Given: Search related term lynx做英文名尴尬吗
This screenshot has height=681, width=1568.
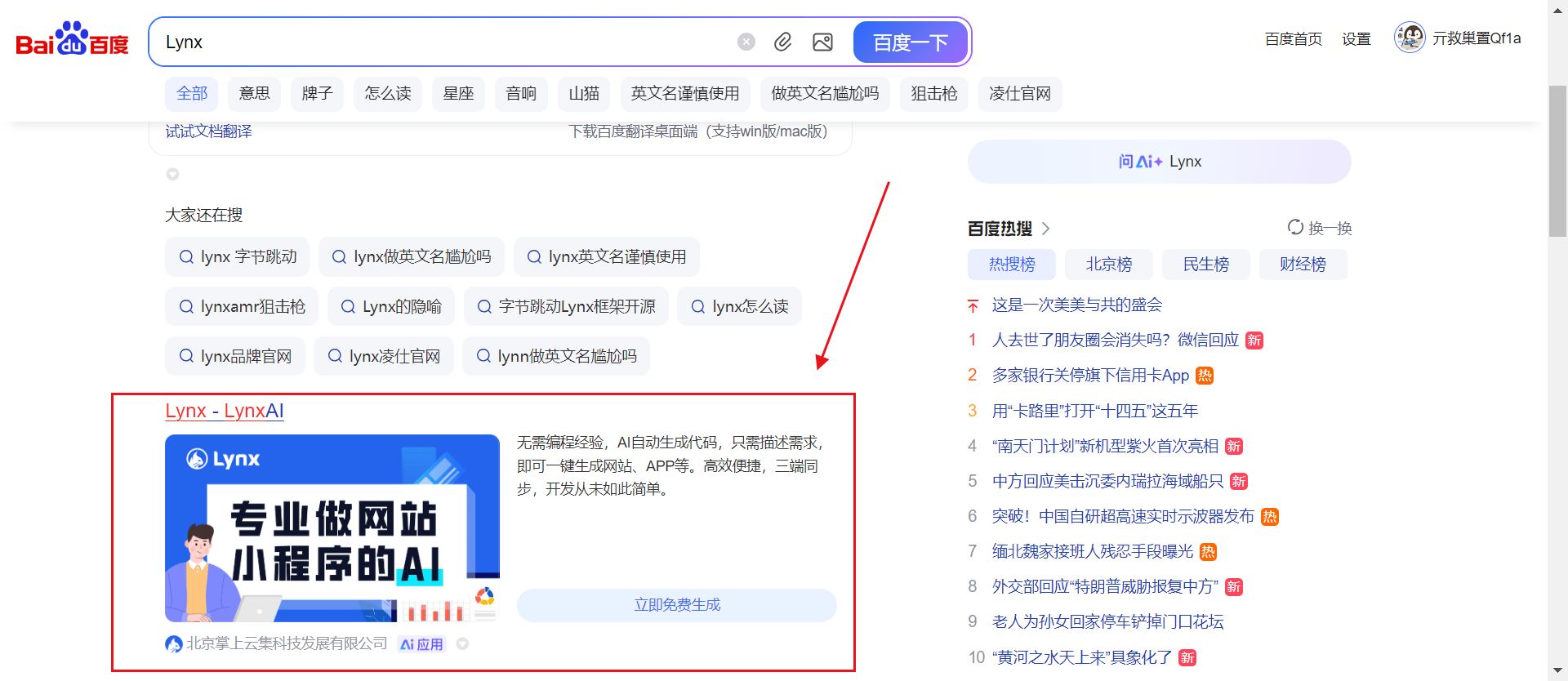Looking at the screenshot, I should click(412, 256).
